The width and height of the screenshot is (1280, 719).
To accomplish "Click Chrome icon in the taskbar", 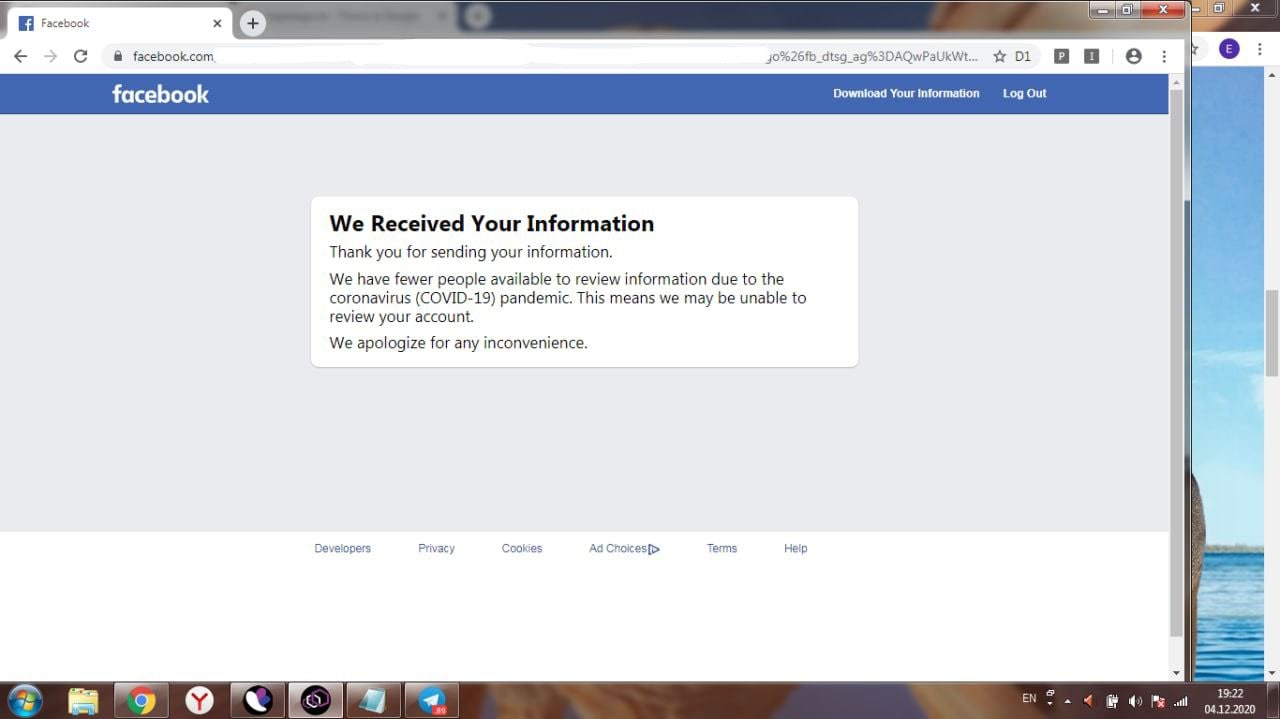I will 141,701.
